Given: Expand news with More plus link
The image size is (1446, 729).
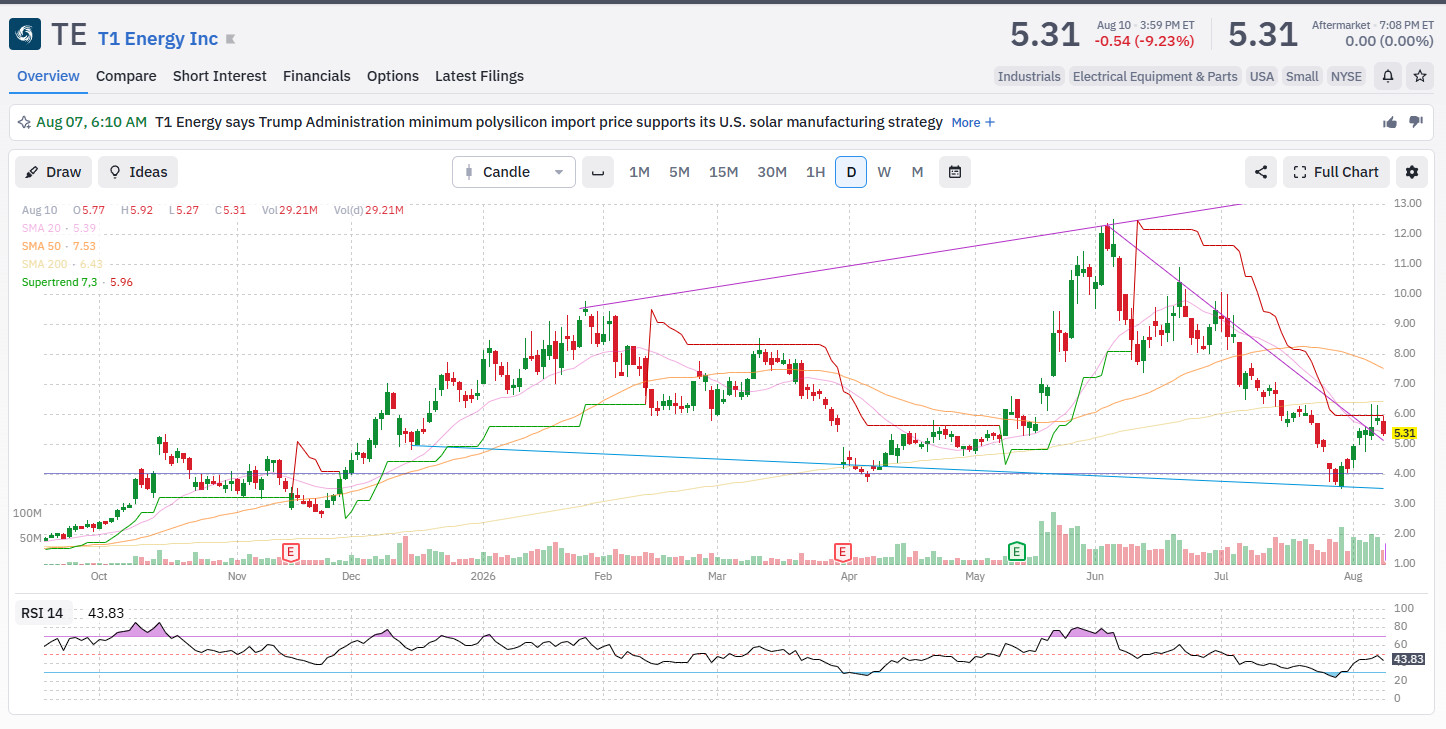Looking at the screenshot, I should tap(973, 122).
